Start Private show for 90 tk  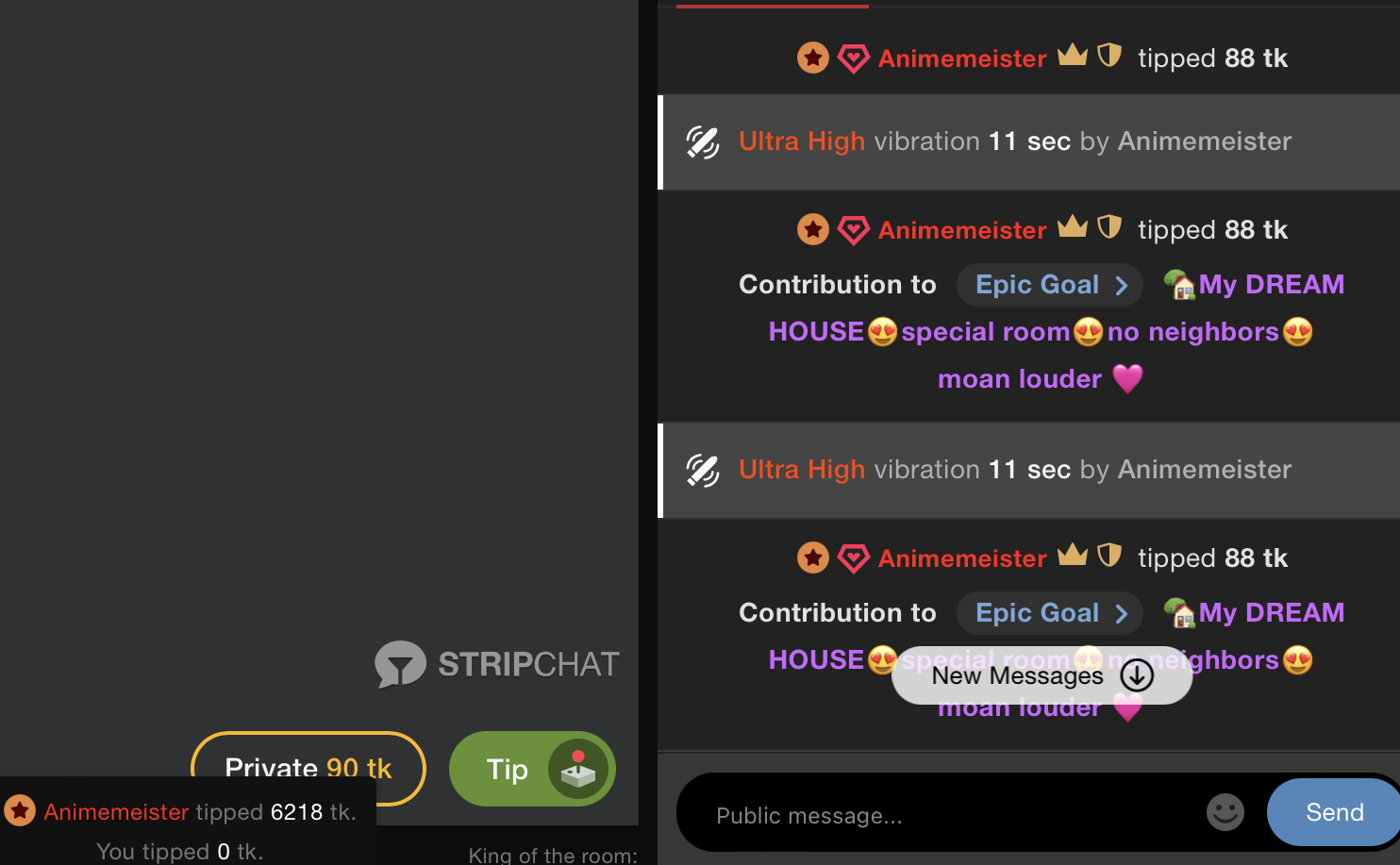pyautogui.click(x=308, y=766)
